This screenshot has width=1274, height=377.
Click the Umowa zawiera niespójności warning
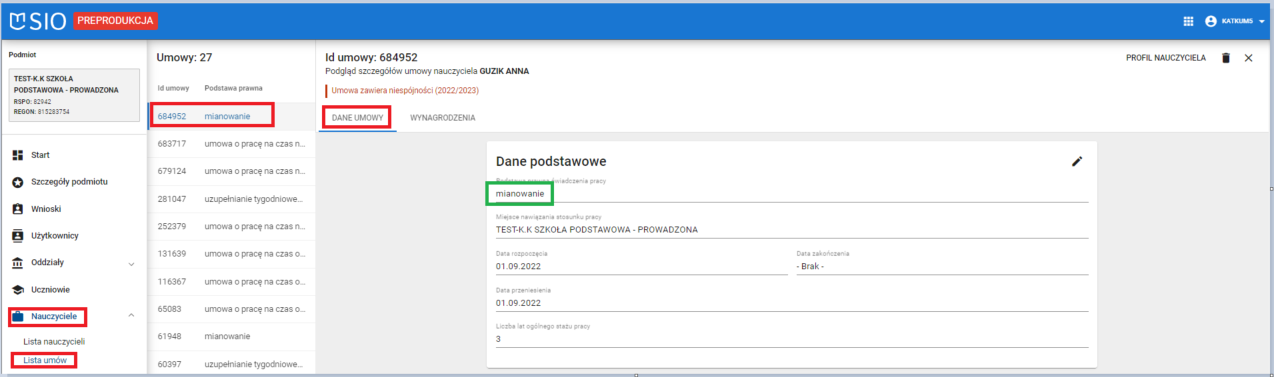pyautogui.click(x=405, y=90)
